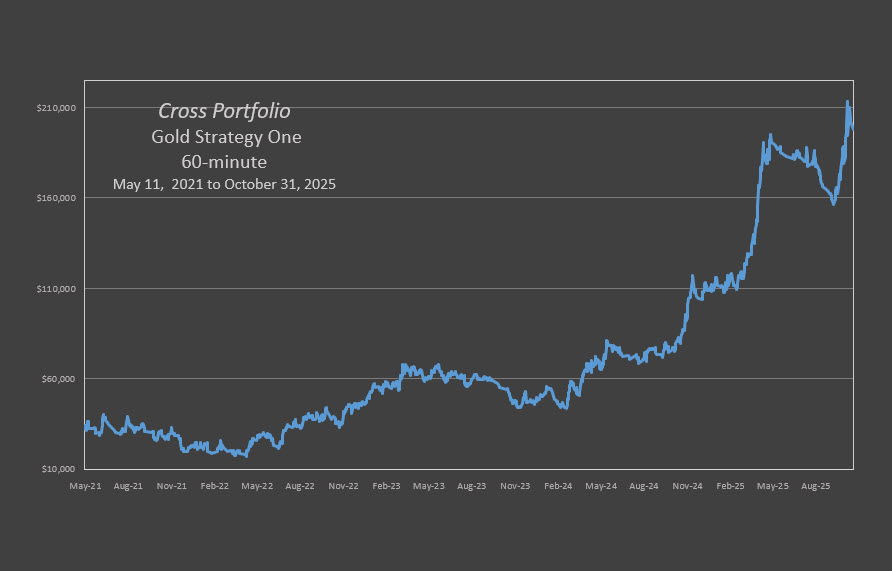Click the May-24 x-axis label
Viewport: 892px width, 571px height.
601,486
